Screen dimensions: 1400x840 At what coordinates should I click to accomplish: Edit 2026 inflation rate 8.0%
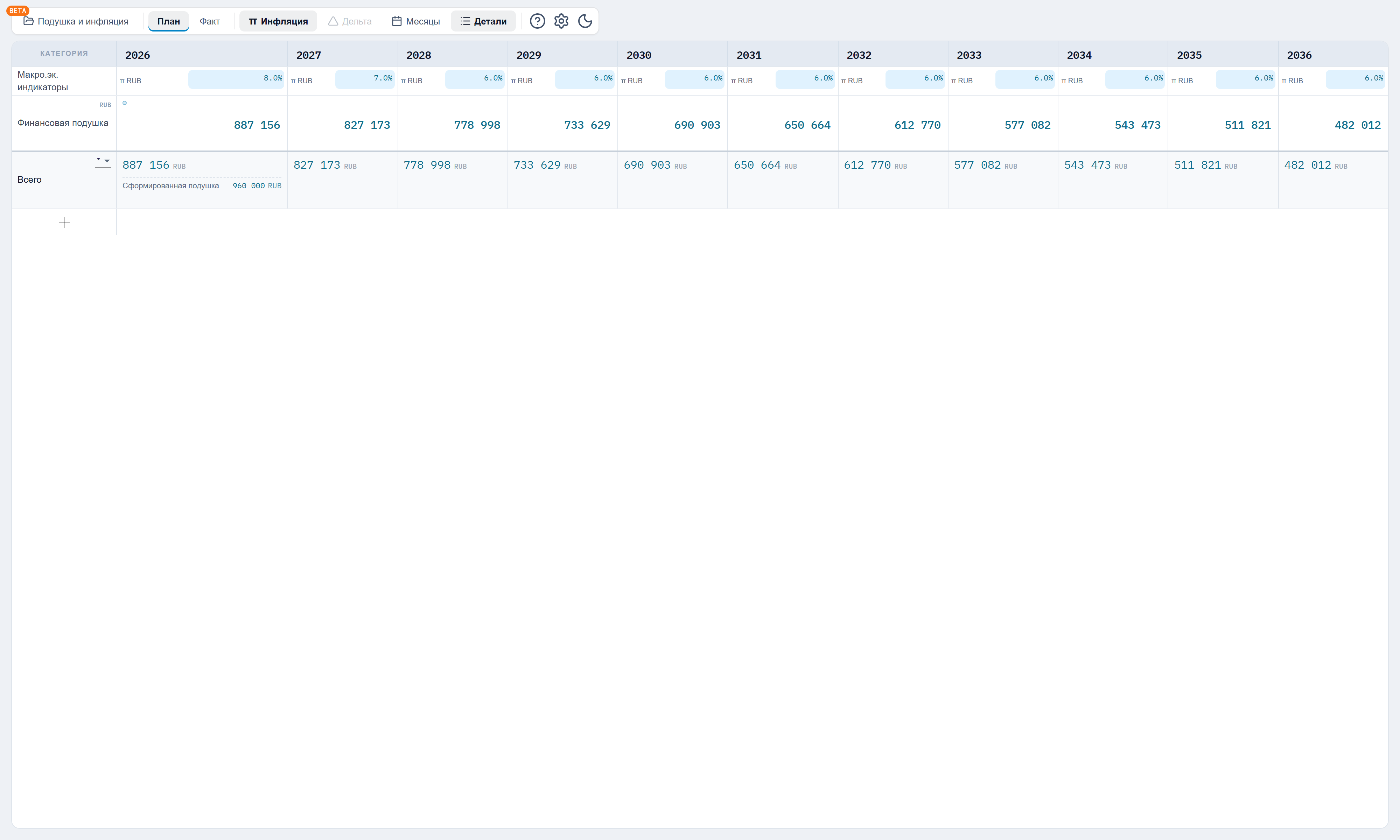tap(236, 79)
